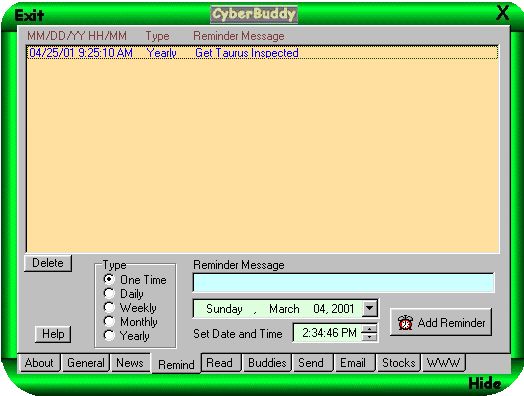The image size is (524, 396).
Task: Click the Help button
Action: tap(53, 334)
